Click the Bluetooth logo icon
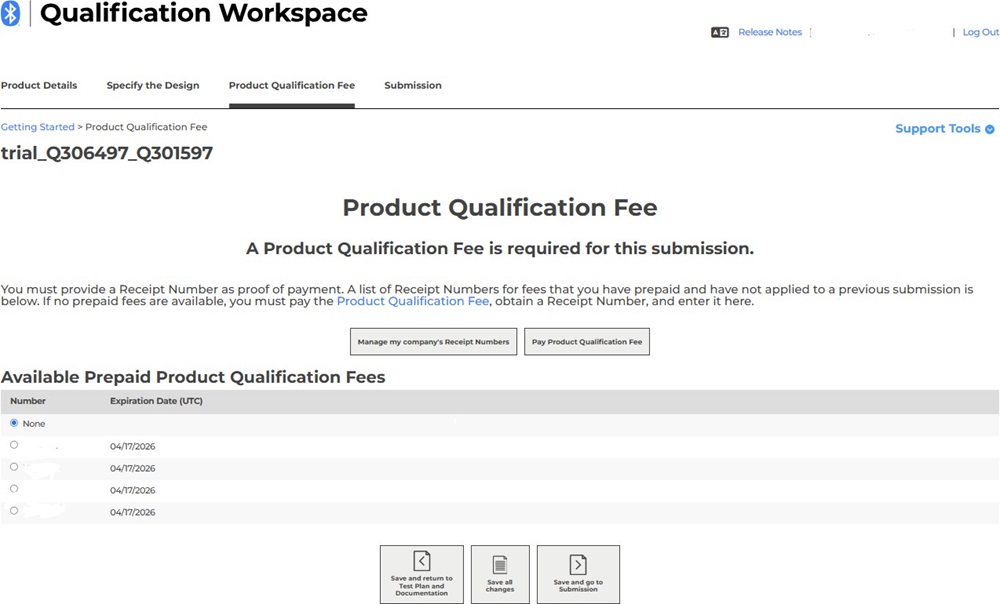Screen dimensions: 1000x604 [x=10, y=14]
